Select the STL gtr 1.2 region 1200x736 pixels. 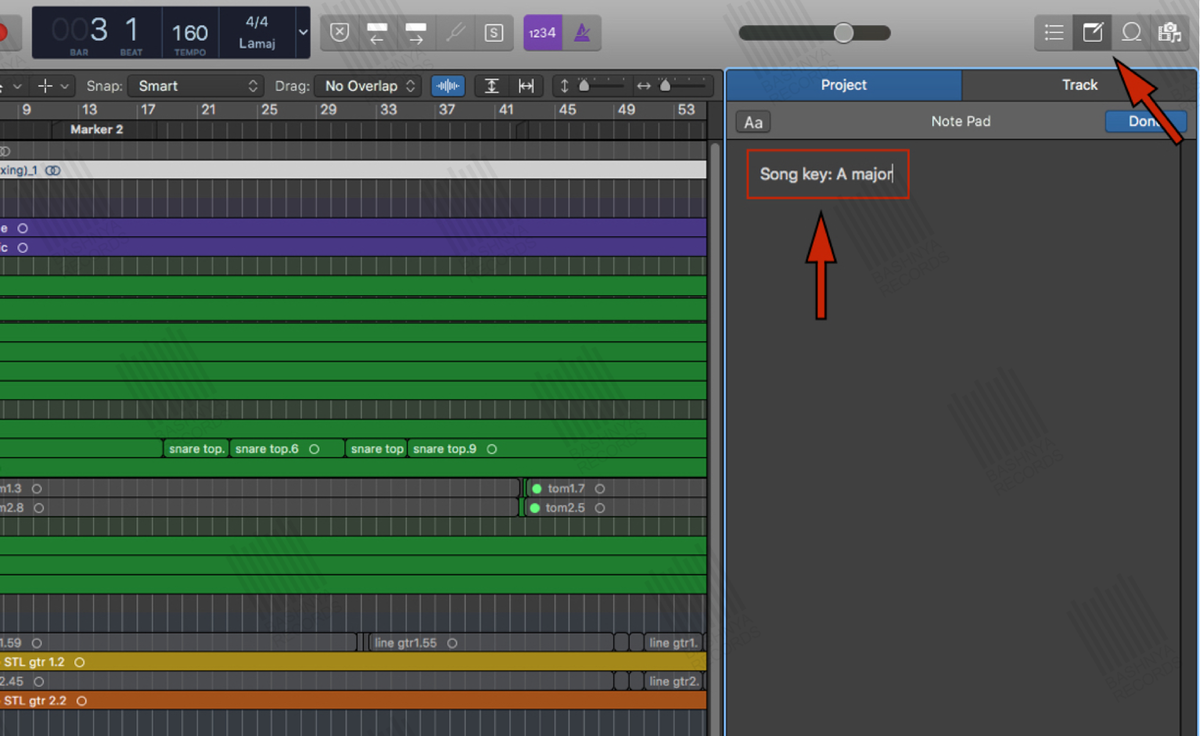353,662
